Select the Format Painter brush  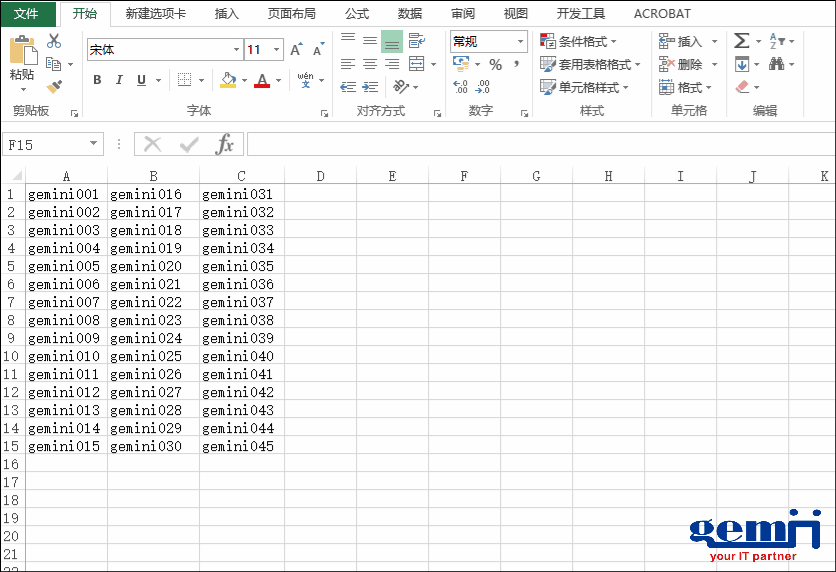click(x=54, y=87)
